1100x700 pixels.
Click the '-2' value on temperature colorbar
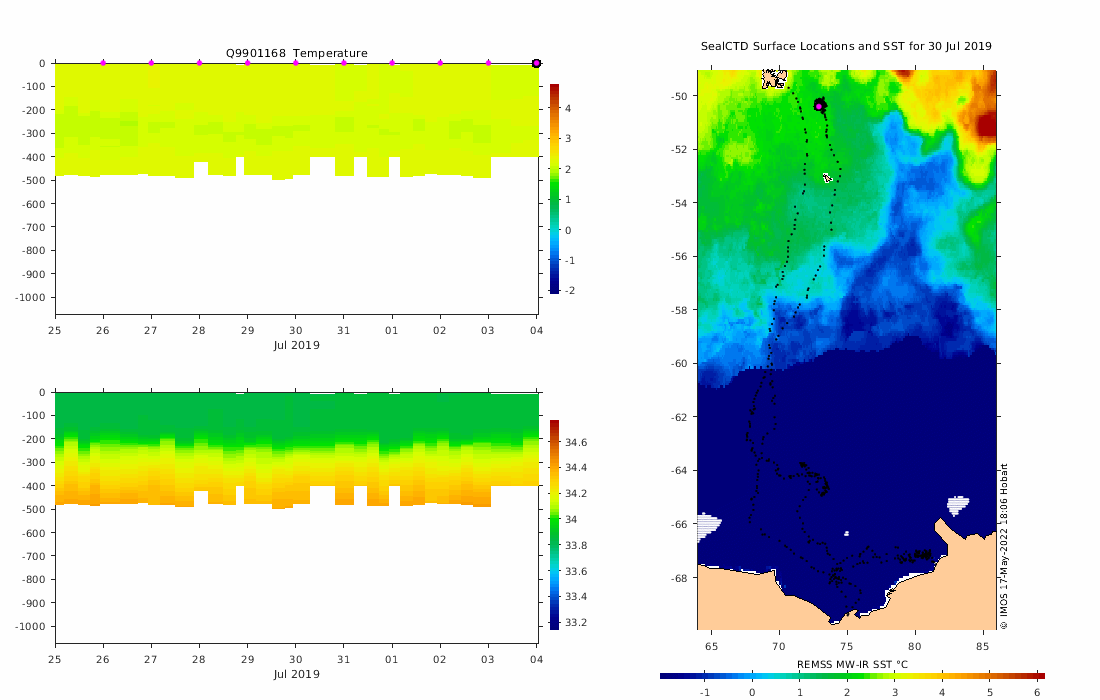[570, 290]
